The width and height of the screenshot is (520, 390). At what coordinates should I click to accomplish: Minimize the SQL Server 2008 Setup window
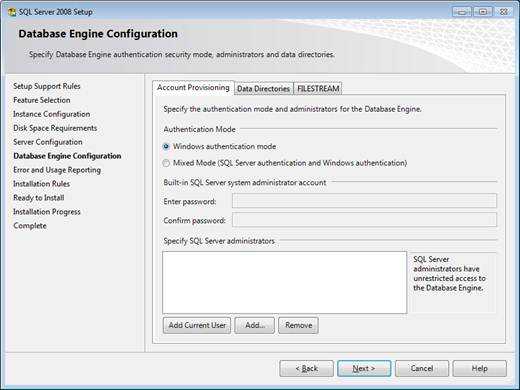(x=462, y=12)
